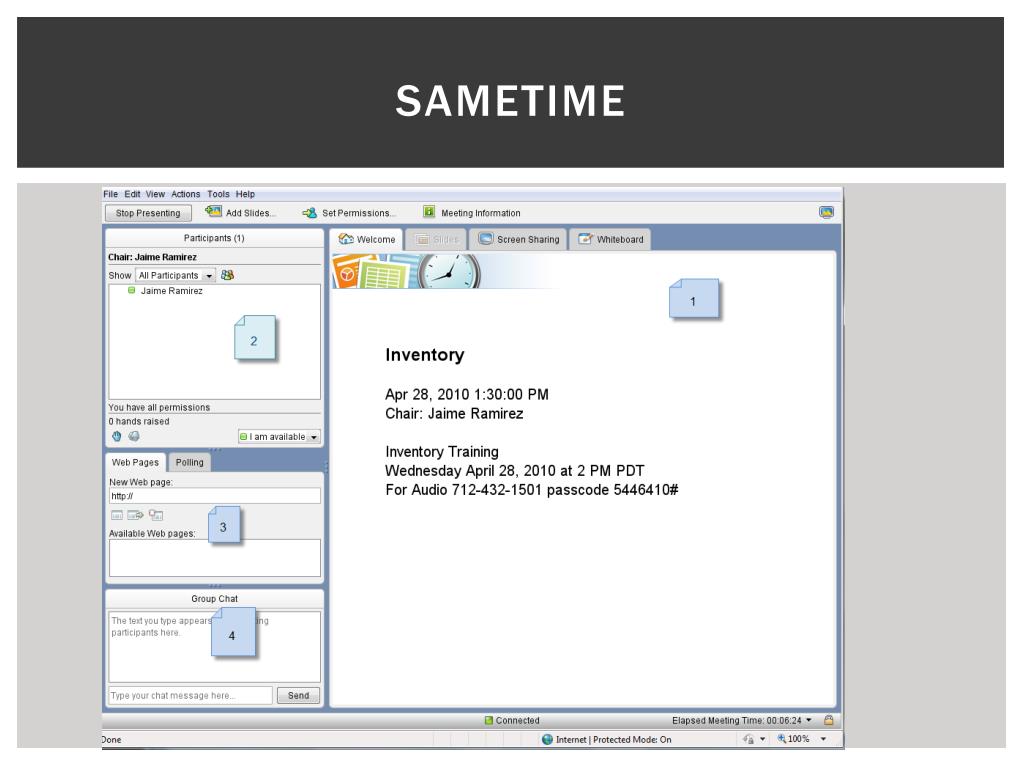The height and width of the screenshot is (768, 1024).
Task: Click the grey icon beside raise hand
Action: pyautogui.click(x=134, y=436)
